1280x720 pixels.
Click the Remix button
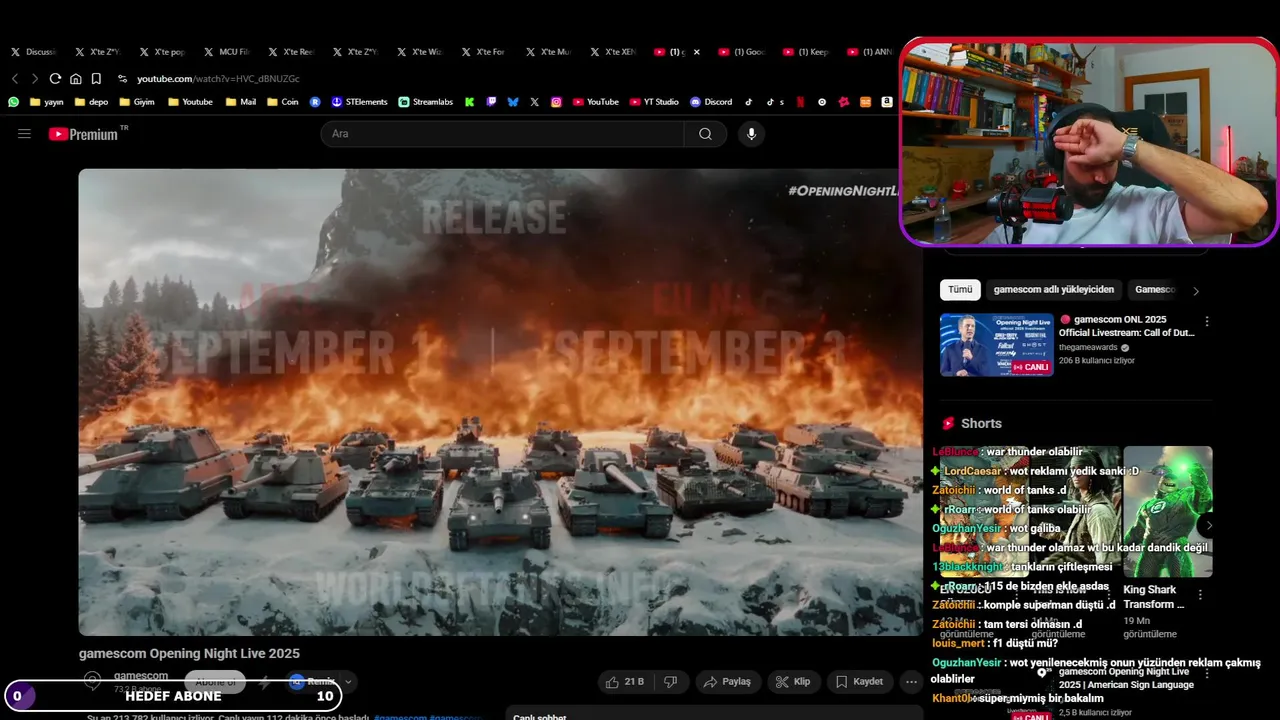pos(312,682)
